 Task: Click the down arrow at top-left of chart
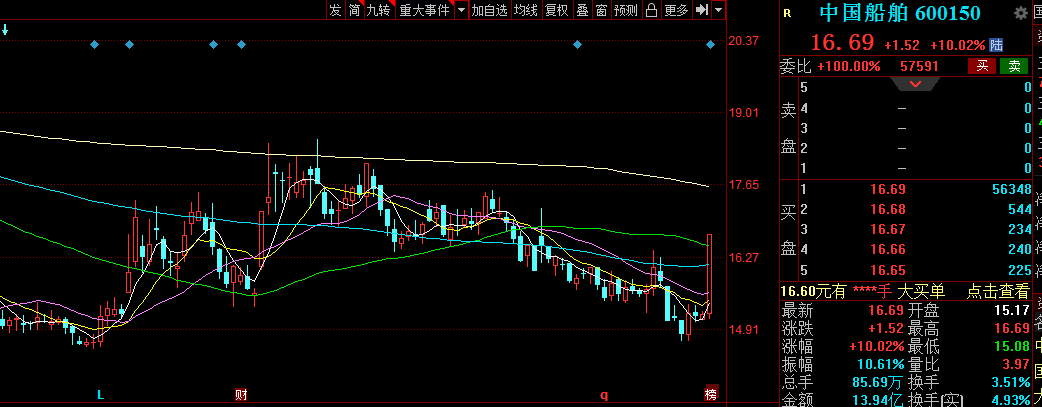(x=5, y=30)
